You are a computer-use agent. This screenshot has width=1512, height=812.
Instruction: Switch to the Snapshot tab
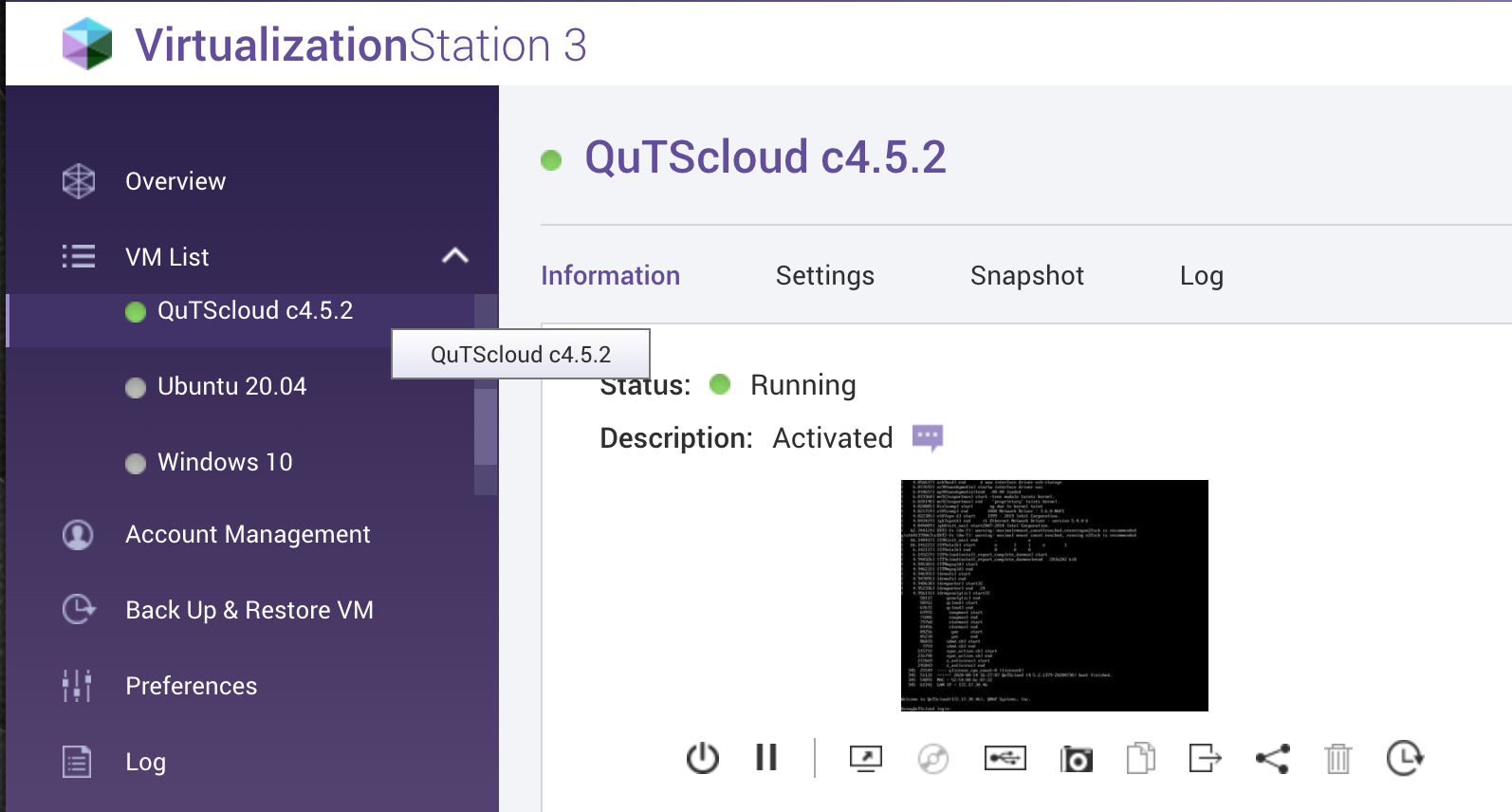click(1026, 276)
